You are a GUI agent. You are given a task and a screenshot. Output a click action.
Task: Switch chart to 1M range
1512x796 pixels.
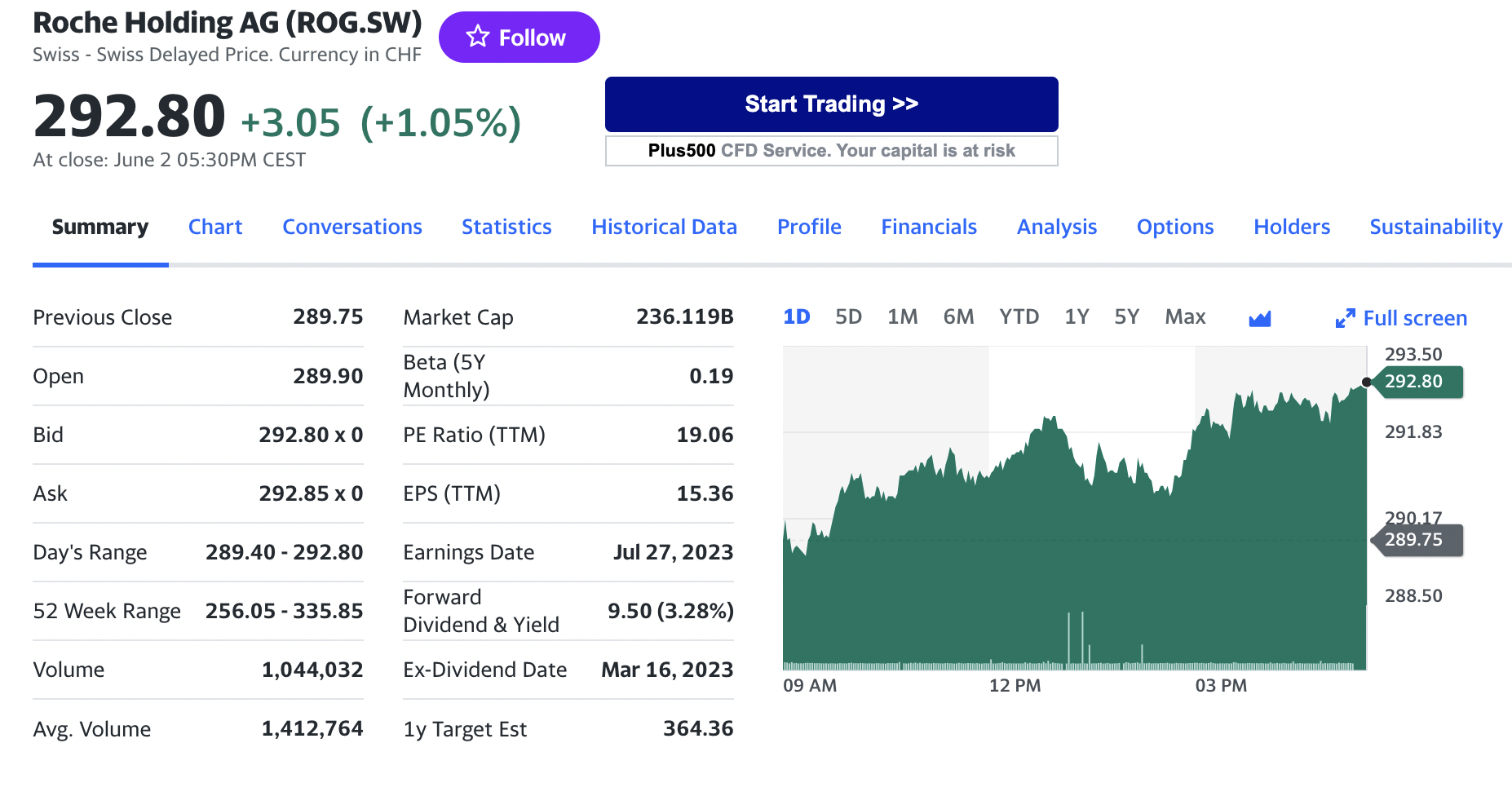(x=903, y=316)
